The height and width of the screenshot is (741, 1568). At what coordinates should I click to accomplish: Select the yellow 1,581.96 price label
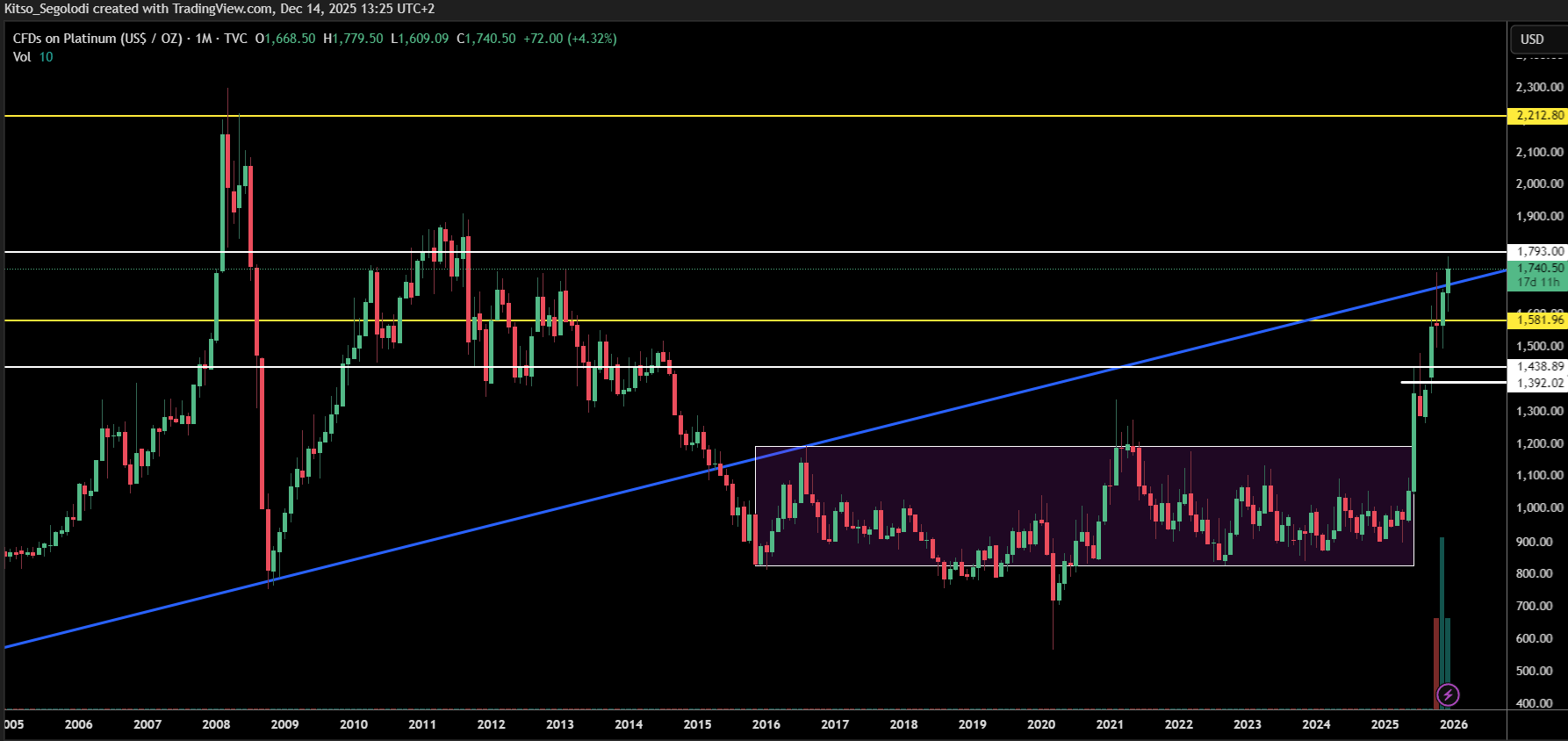1539,320
